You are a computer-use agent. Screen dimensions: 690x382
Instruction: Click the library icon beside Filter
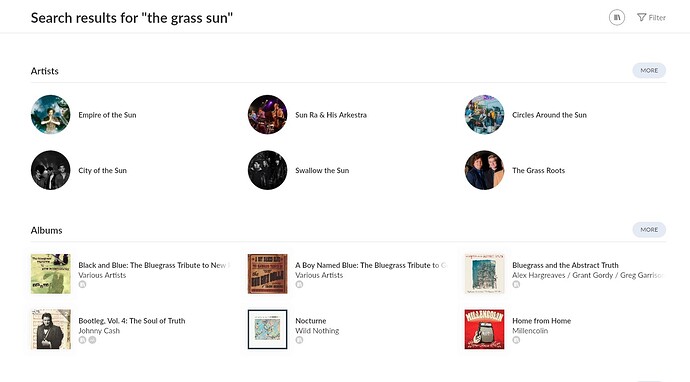point(617,18)
